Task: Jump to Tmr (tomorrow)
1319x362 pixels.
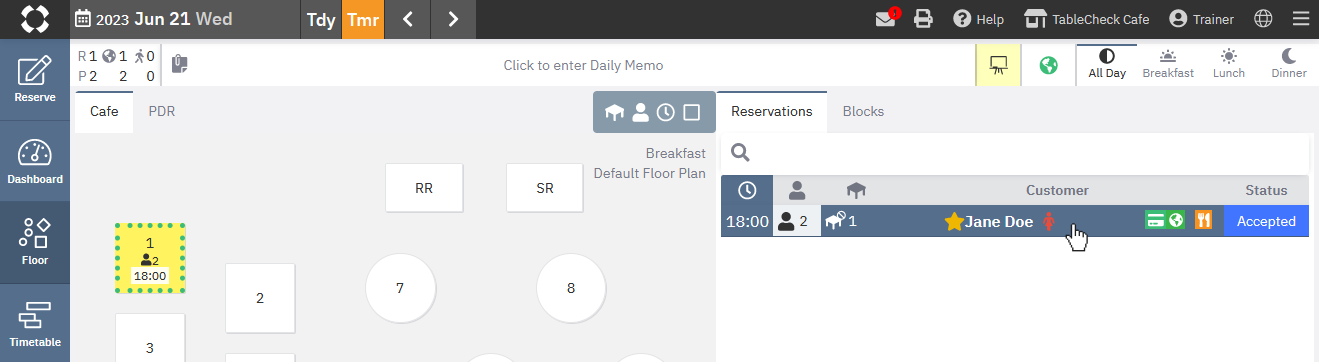Action: point(363,19)
